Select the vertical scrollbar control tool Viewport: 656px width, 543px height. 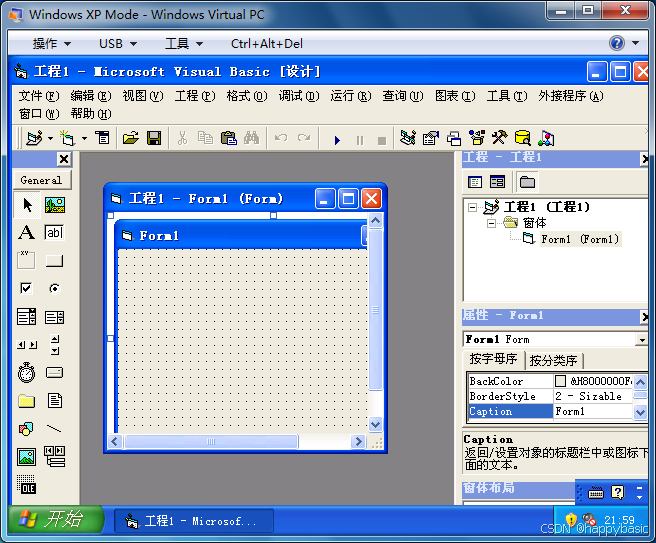point(55,345)
